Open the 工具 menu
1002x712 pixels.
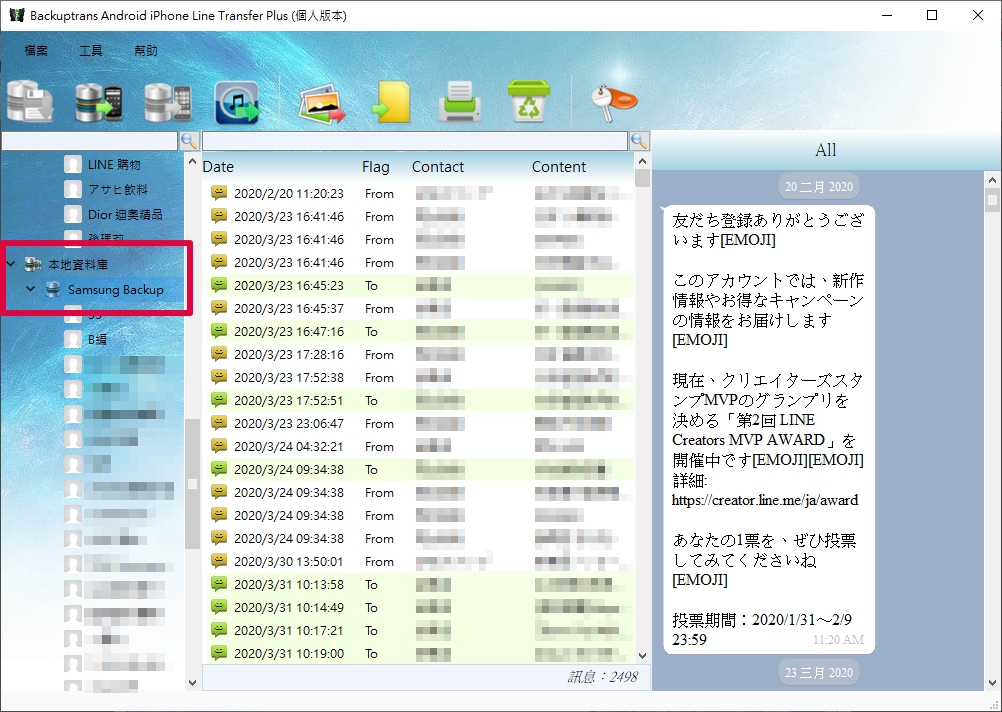coord(91,50)
